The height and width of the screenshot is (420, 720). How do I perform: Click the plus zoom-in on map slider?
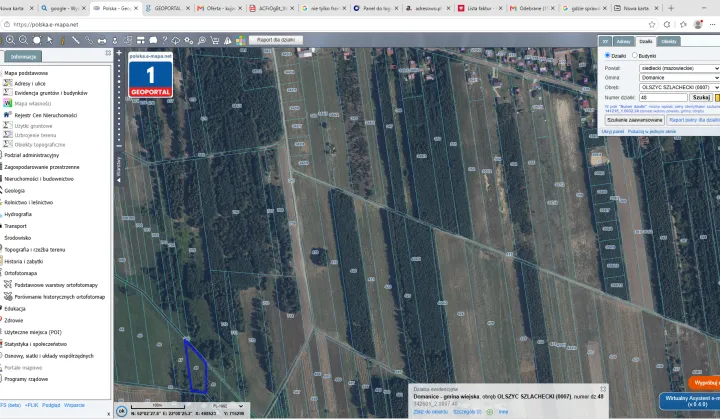click(x=119, y=53)
